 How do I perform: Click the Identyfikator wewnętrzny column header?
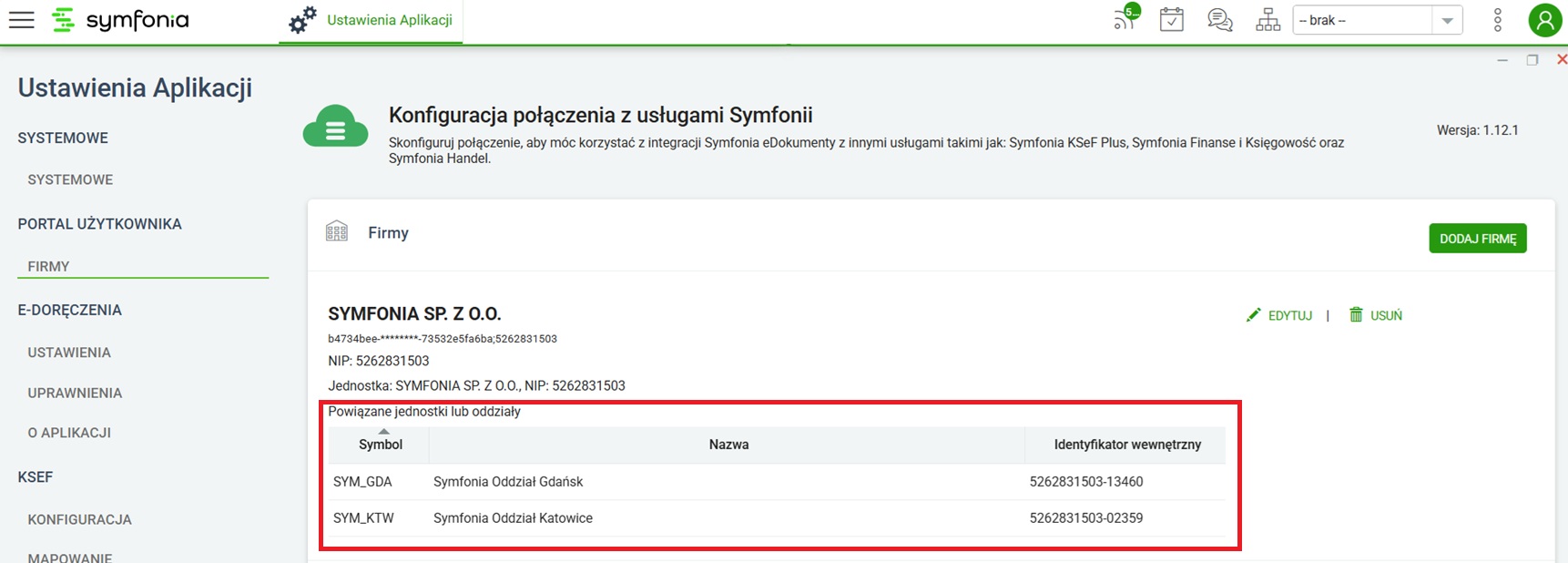click(x=1127, y=445)
